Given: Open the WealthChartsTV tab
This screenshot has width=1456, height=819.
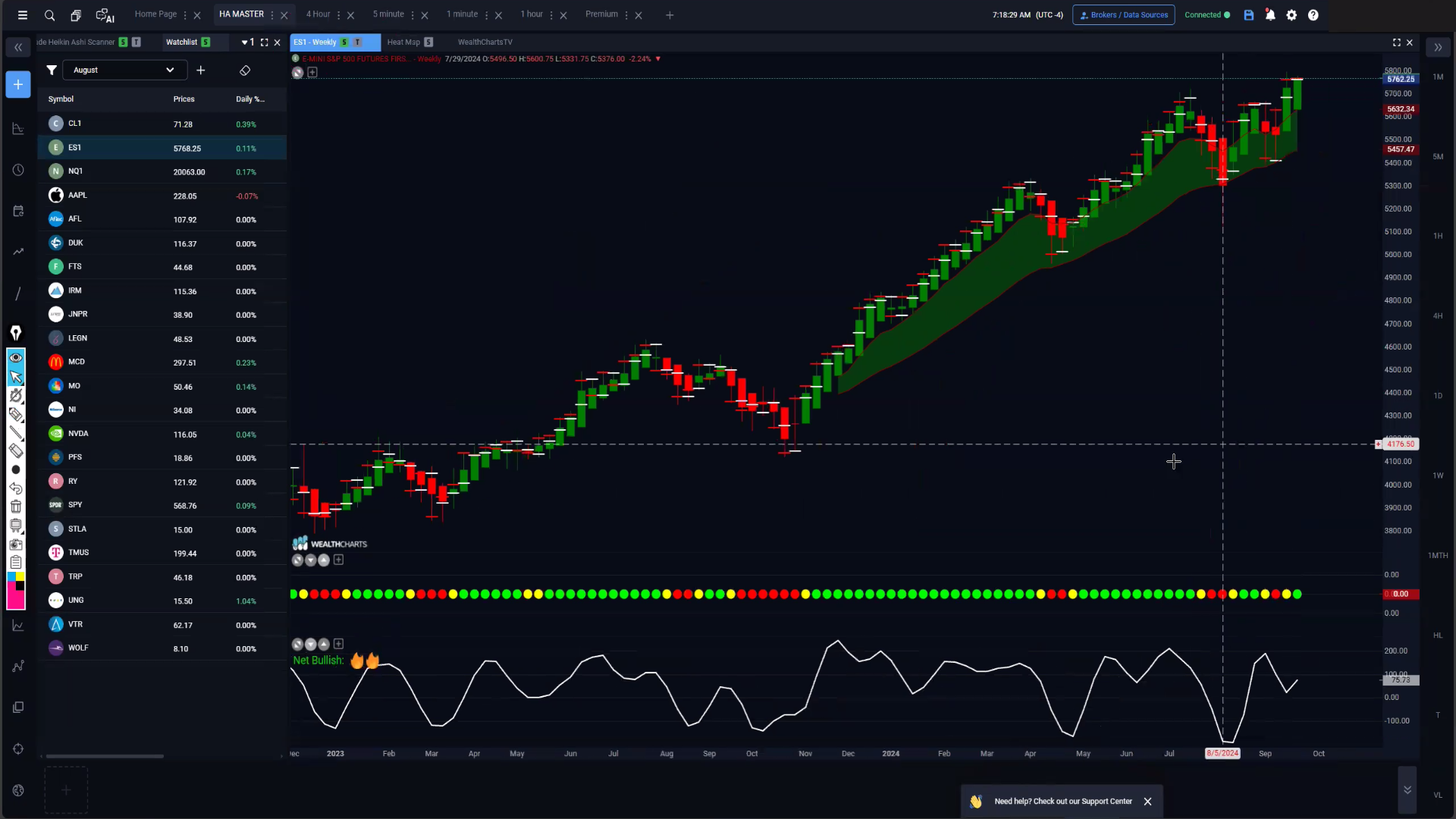Looking at the screenshot, I should click(485, 42).
